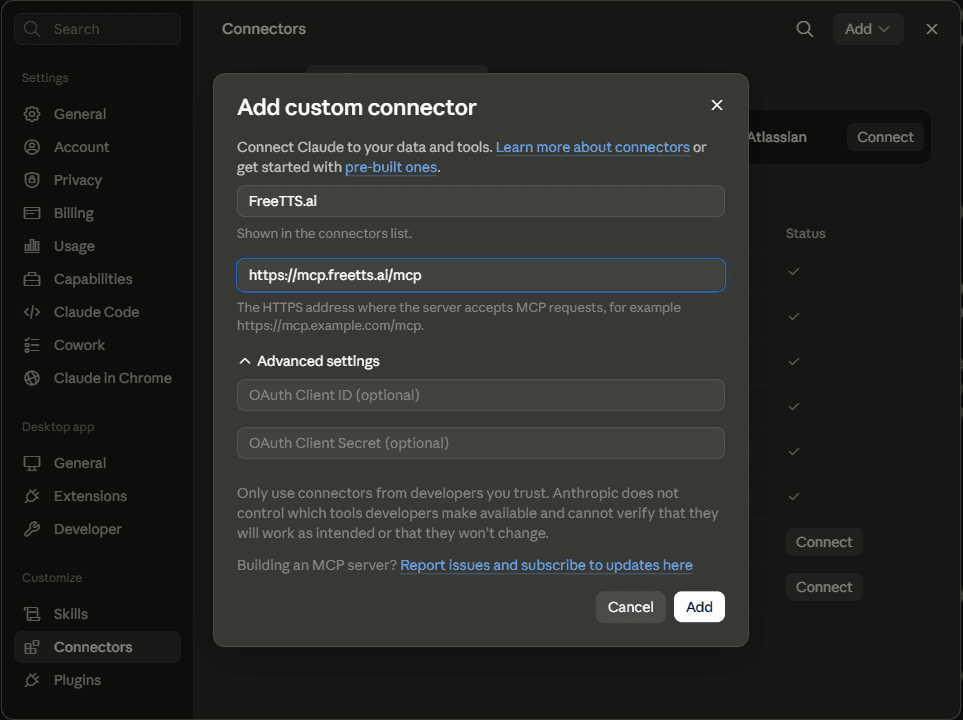Click the URL field with https://mcp.freetts.ai/mcp

click(480, 275)
